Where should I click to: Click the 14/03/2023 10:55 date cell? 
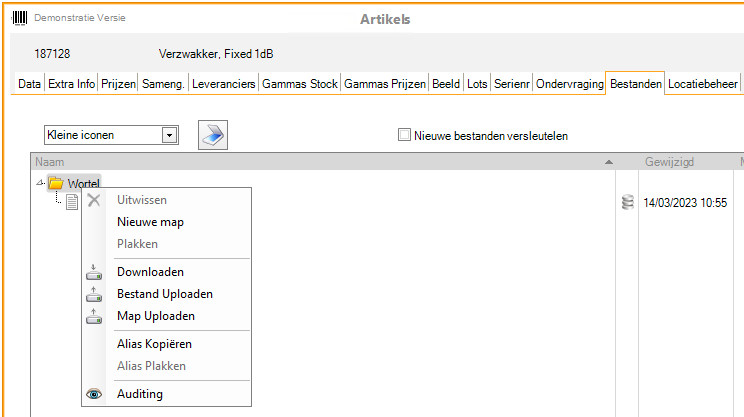tap(684, 203)
